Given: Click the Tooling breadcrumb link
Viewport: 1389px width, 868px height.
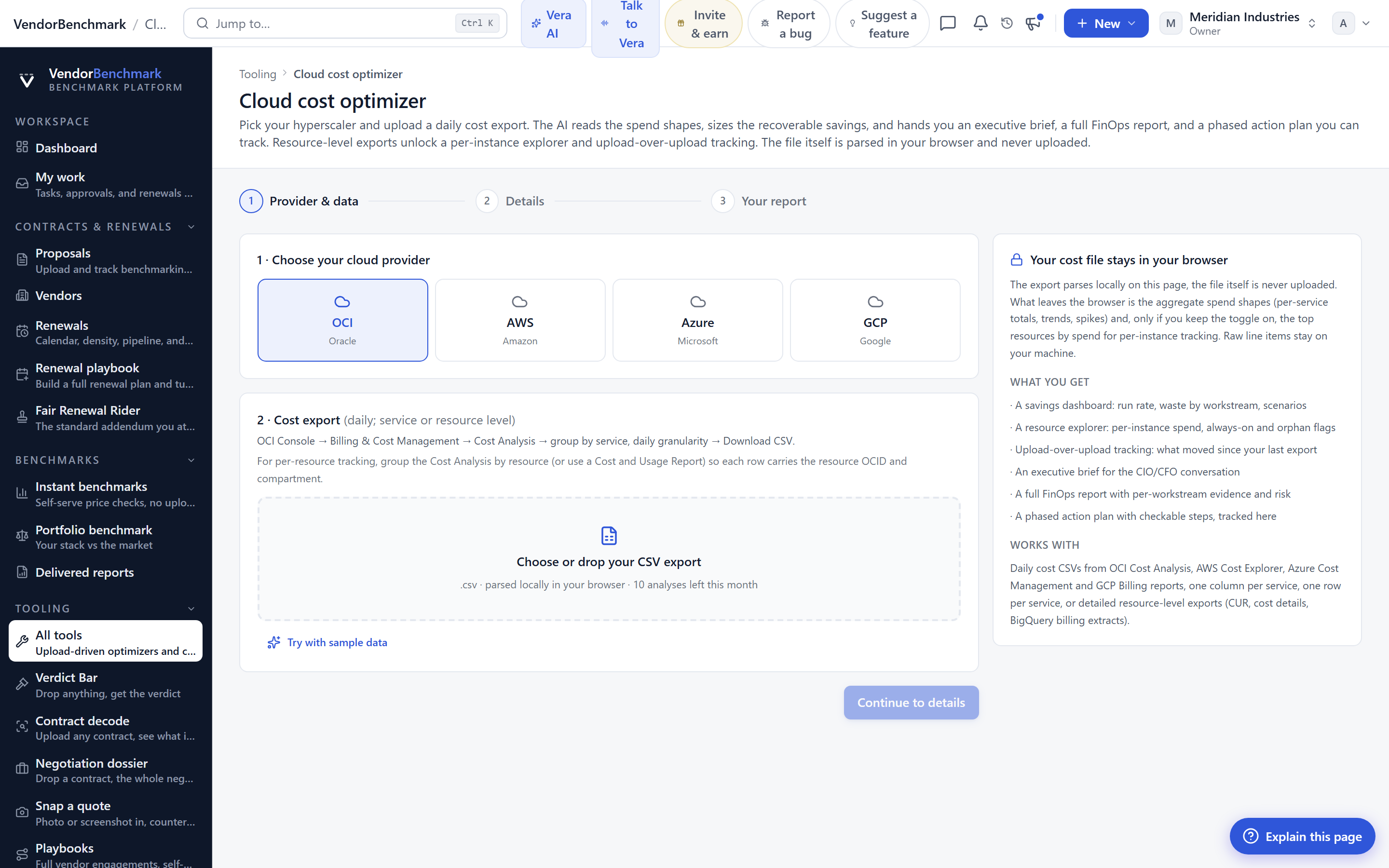Looking at the screenshot, I should click(258, 74).
